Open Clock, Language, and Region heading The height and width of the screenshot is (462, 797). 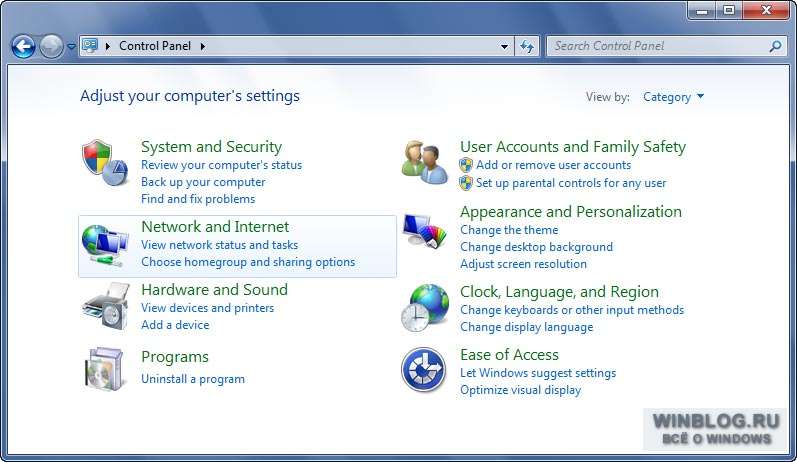click(x=560, y=292)
